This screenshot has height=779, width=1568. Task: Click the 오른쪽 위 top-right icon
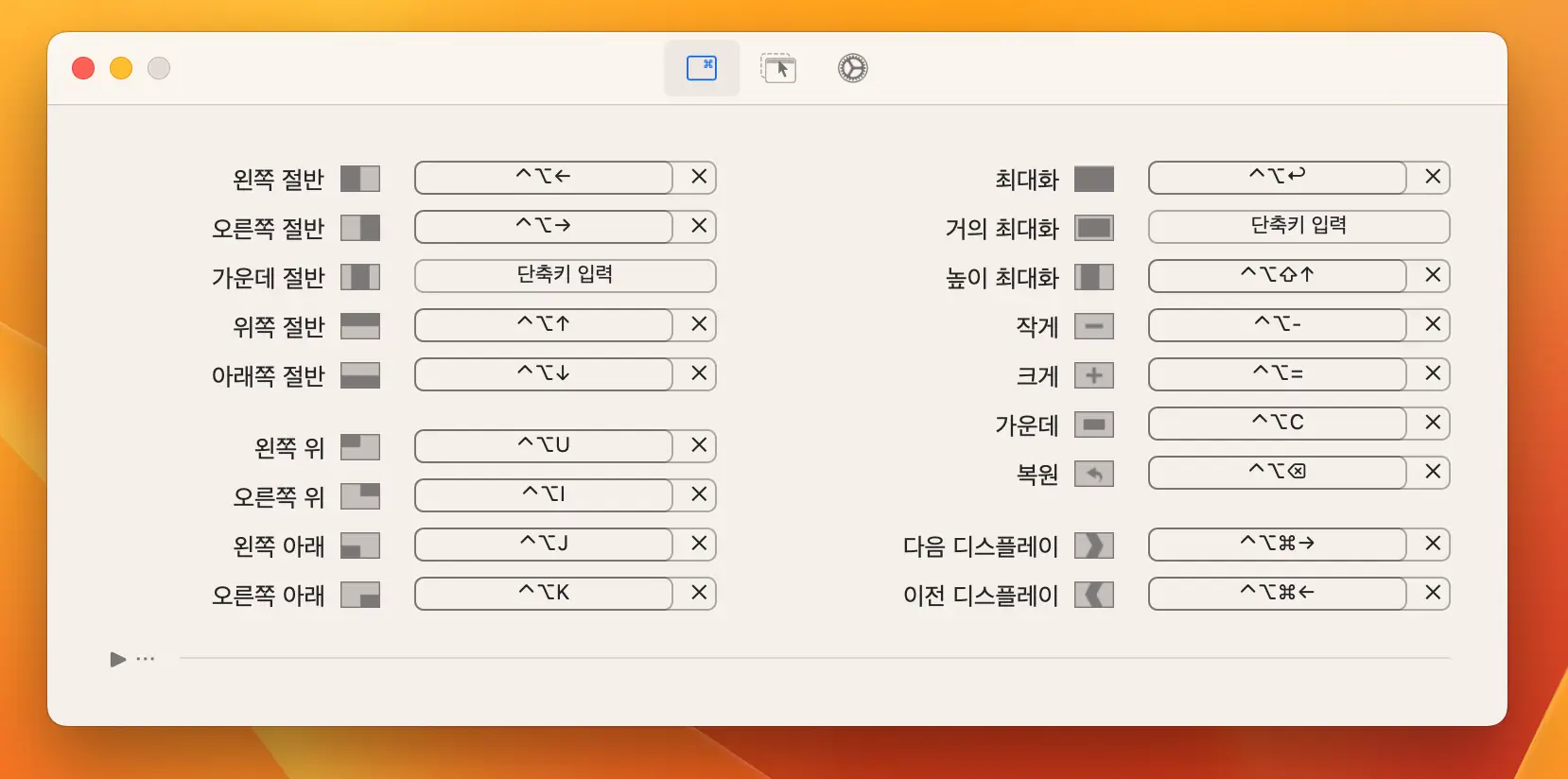point(360,496)
